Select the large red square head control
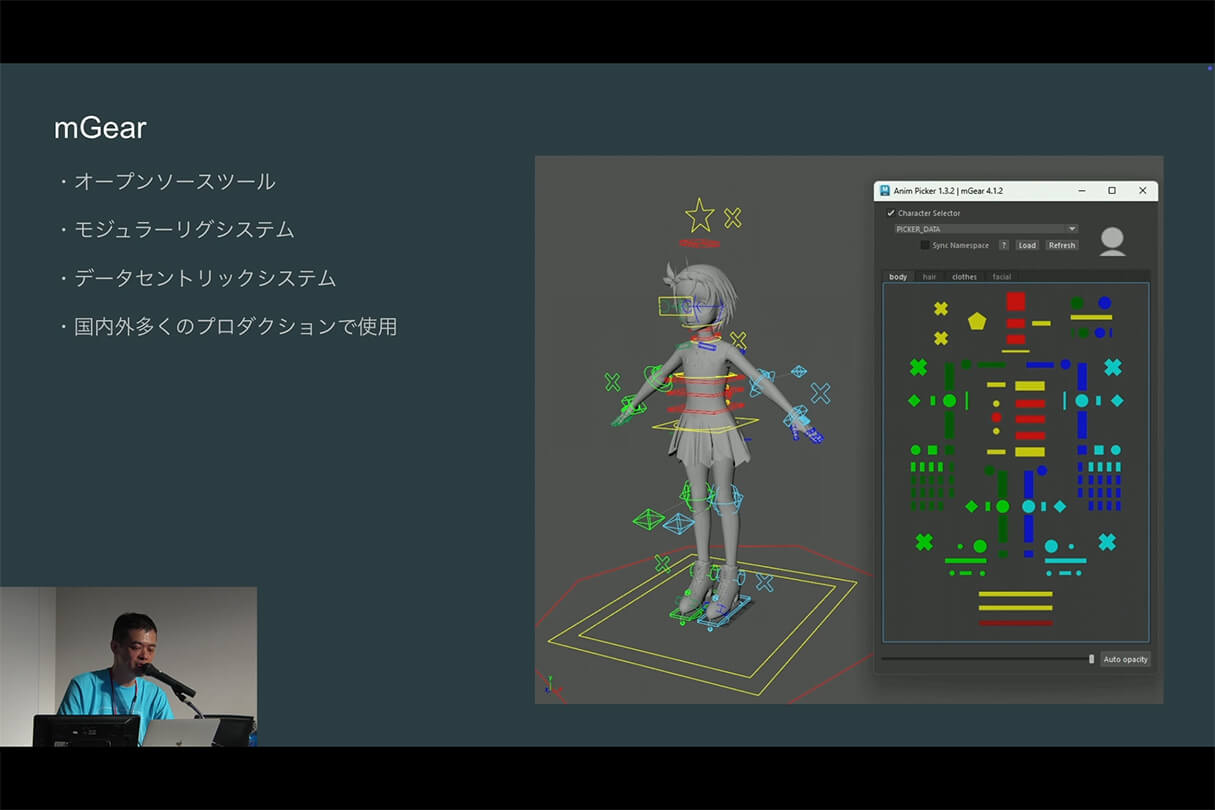Viewport: 1215px width, 810px height. point(1015,301)
